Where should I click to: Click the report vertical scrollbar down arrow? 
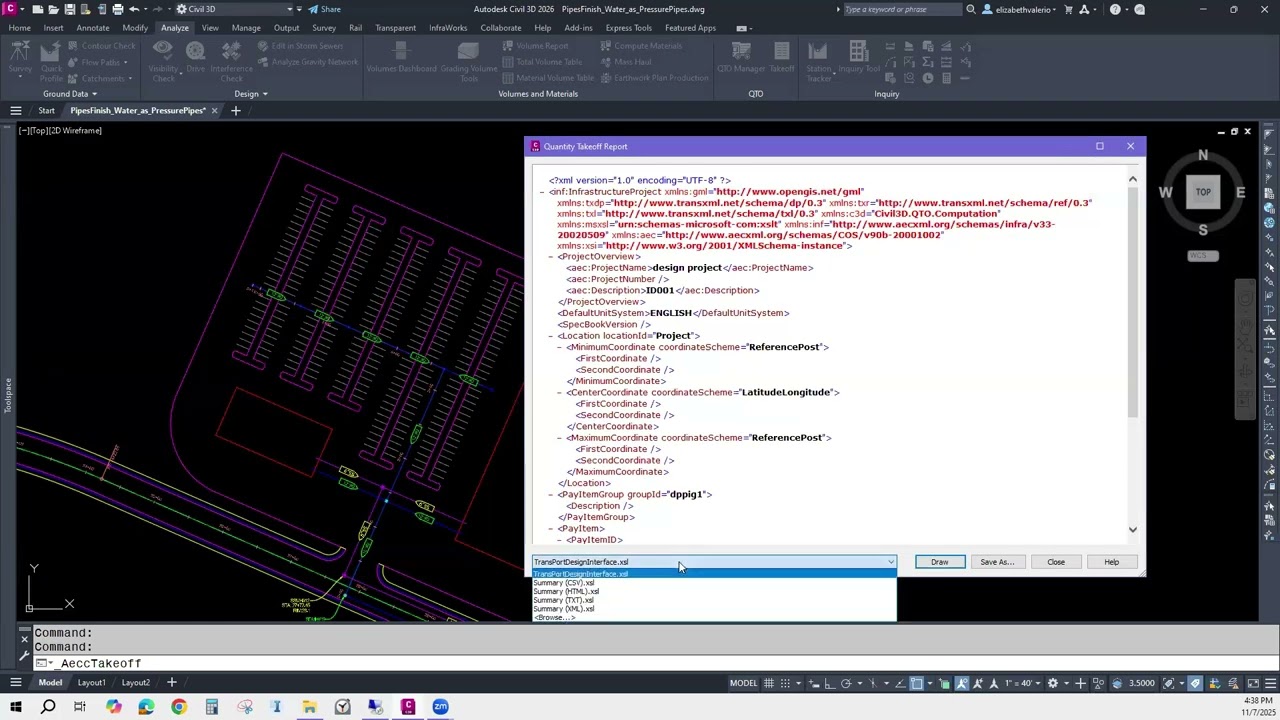coord(1132,529)
